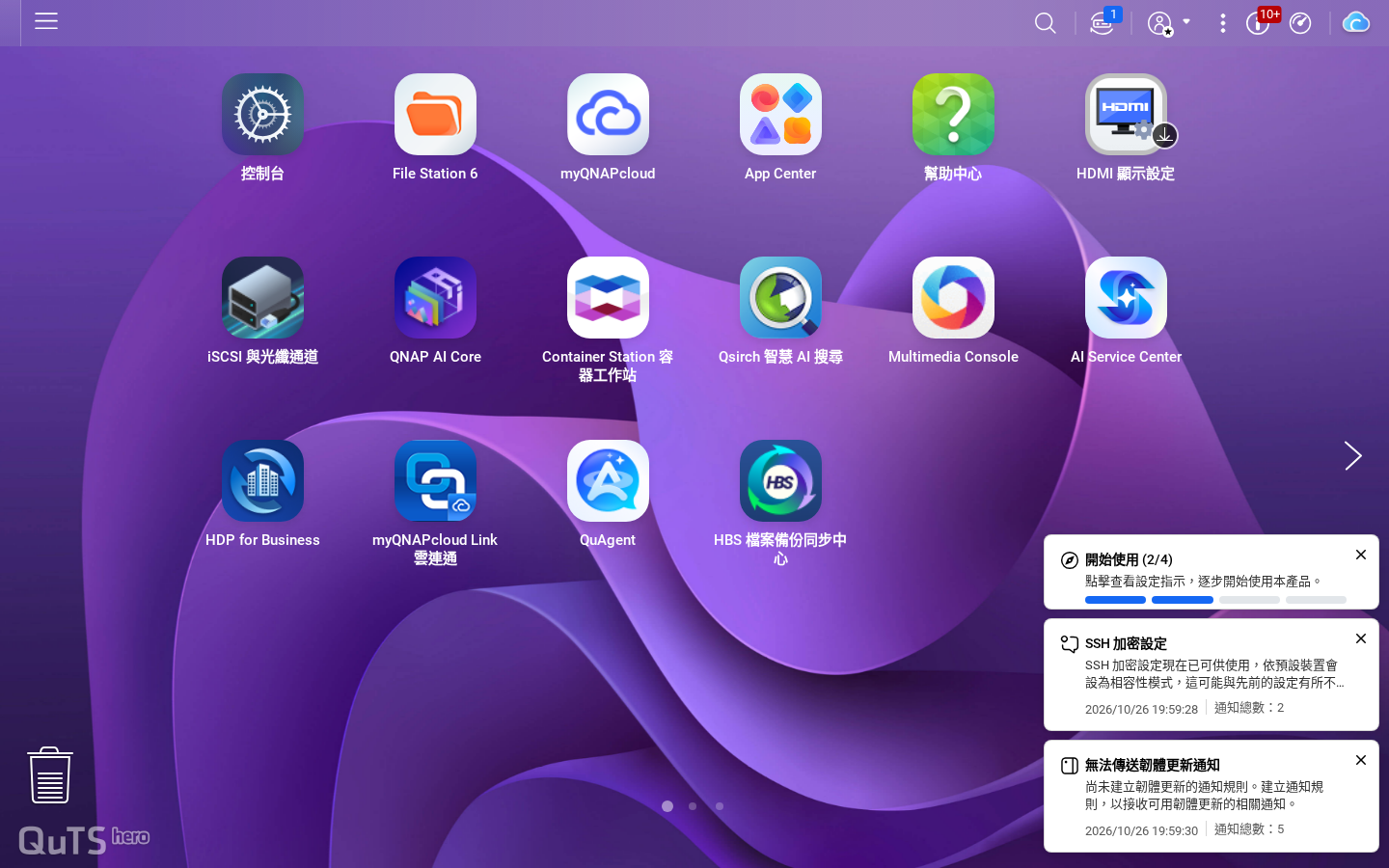Expand the user account dropdown
This screenshot has width=1389, height=868.
(x=1169, y=23)
